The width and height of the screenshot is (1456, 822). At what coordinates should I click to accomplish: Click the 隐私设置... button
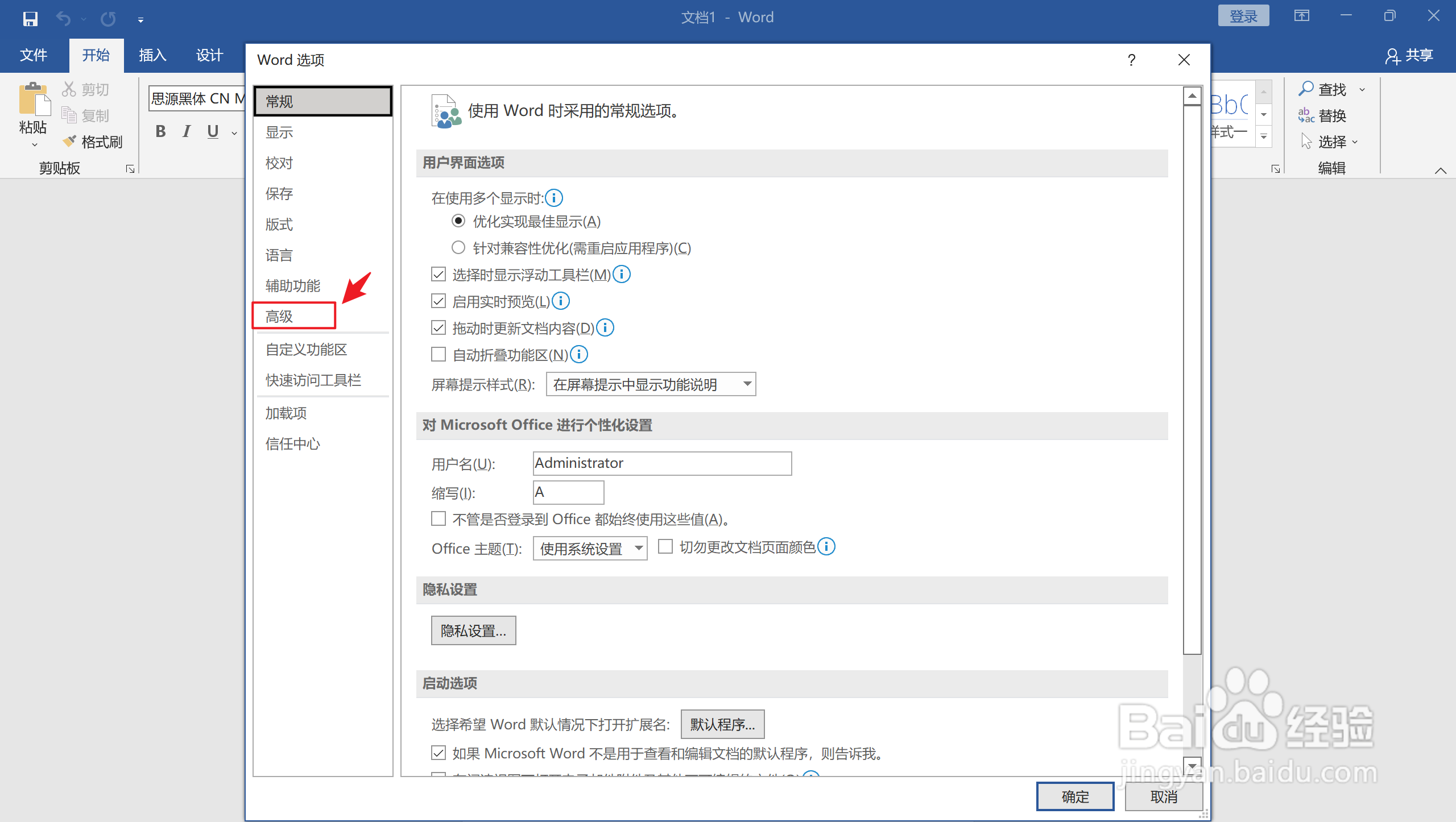473,630
